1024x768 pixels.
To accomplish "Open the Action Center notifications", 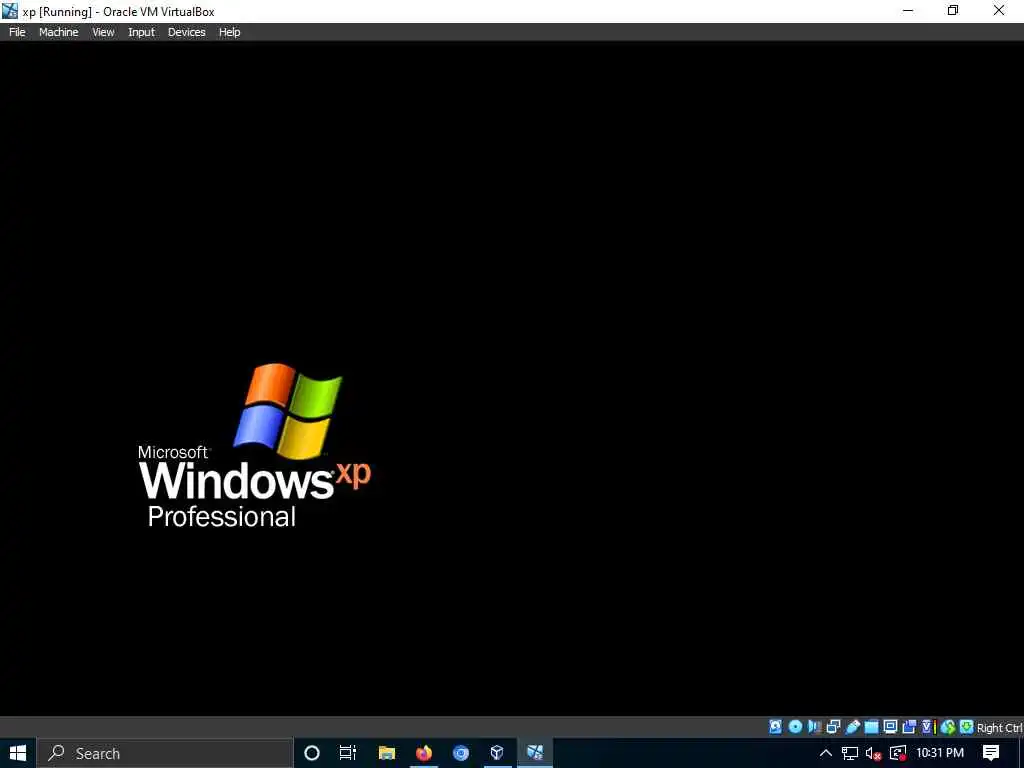I will click(991, 753).
